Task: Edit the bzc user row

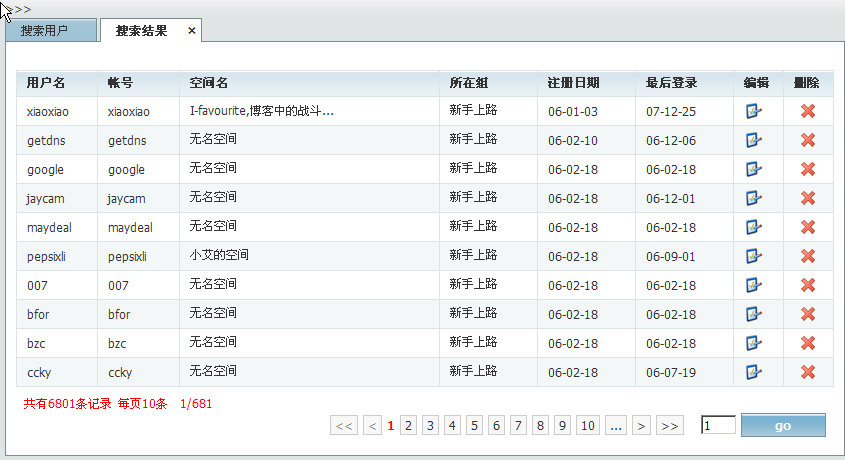Action: point(753,344)
